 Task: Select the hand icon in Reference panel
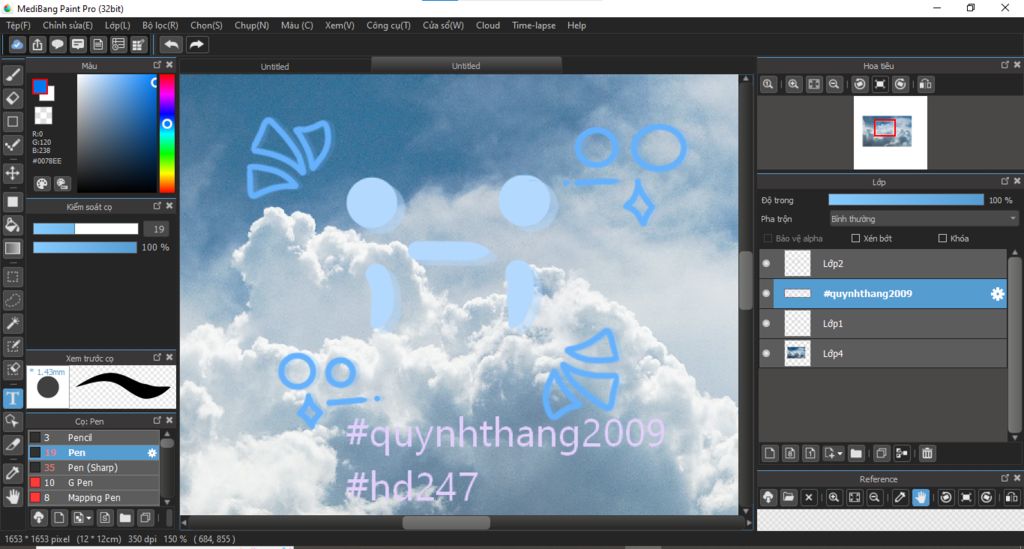pos(921,497)
